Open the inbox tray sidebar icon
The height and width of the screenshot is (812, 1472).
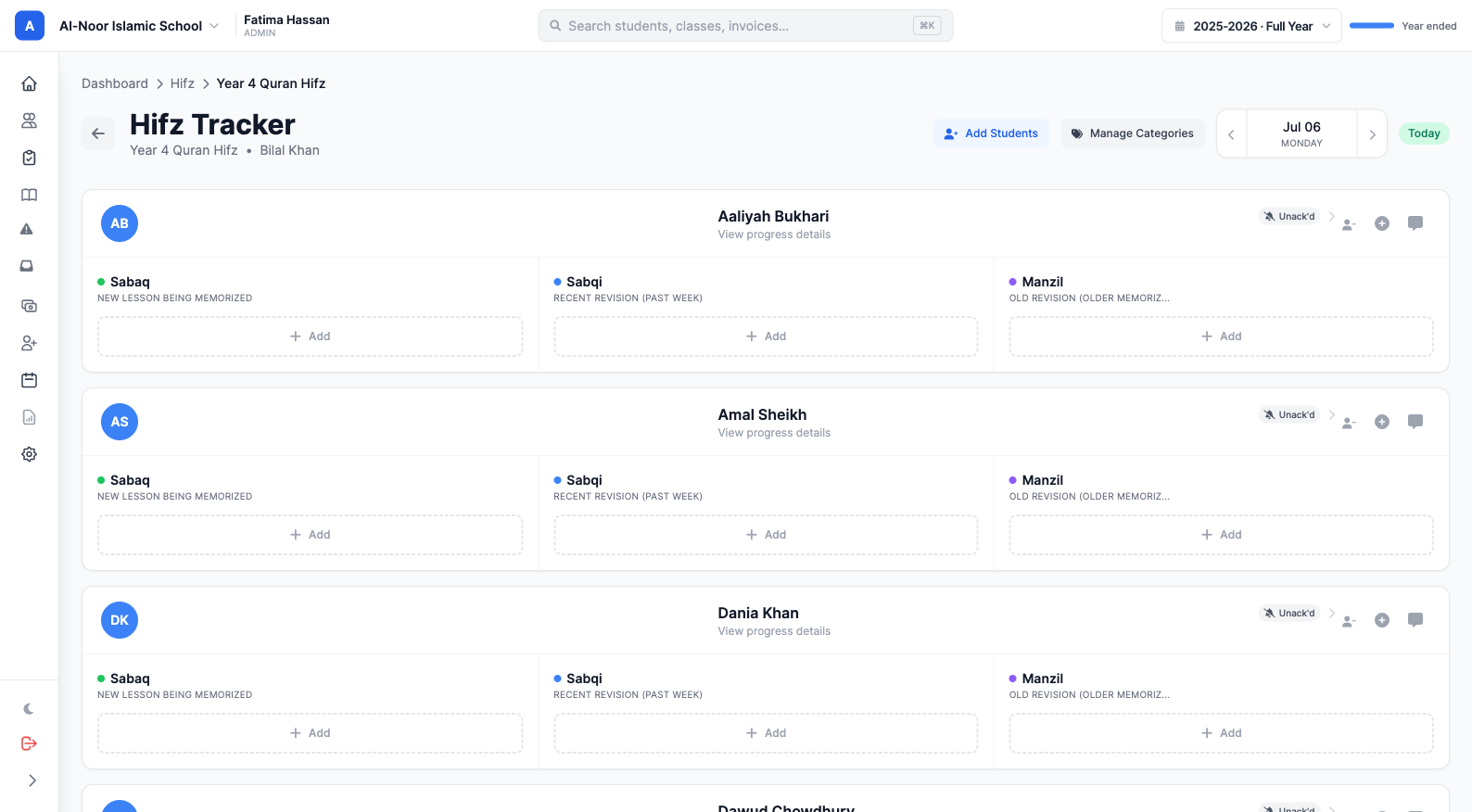click(x=27, y=266)
